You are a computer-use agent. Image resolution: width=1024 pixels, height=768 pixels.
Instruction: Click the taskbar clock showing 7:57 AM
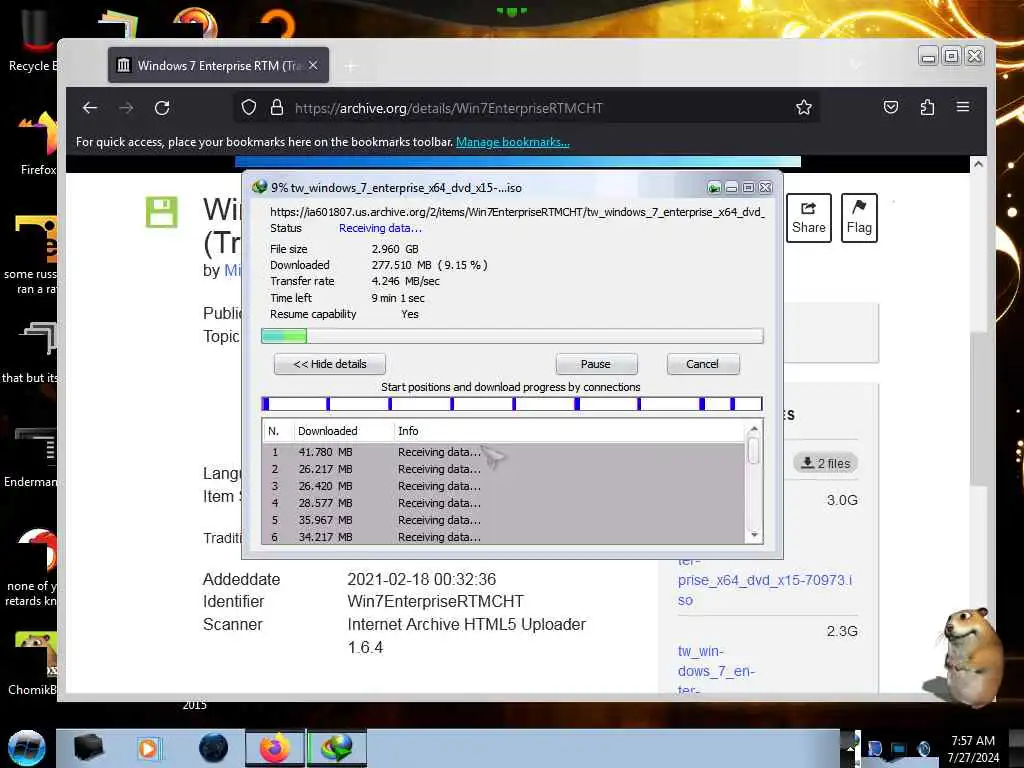pos(973,749)
